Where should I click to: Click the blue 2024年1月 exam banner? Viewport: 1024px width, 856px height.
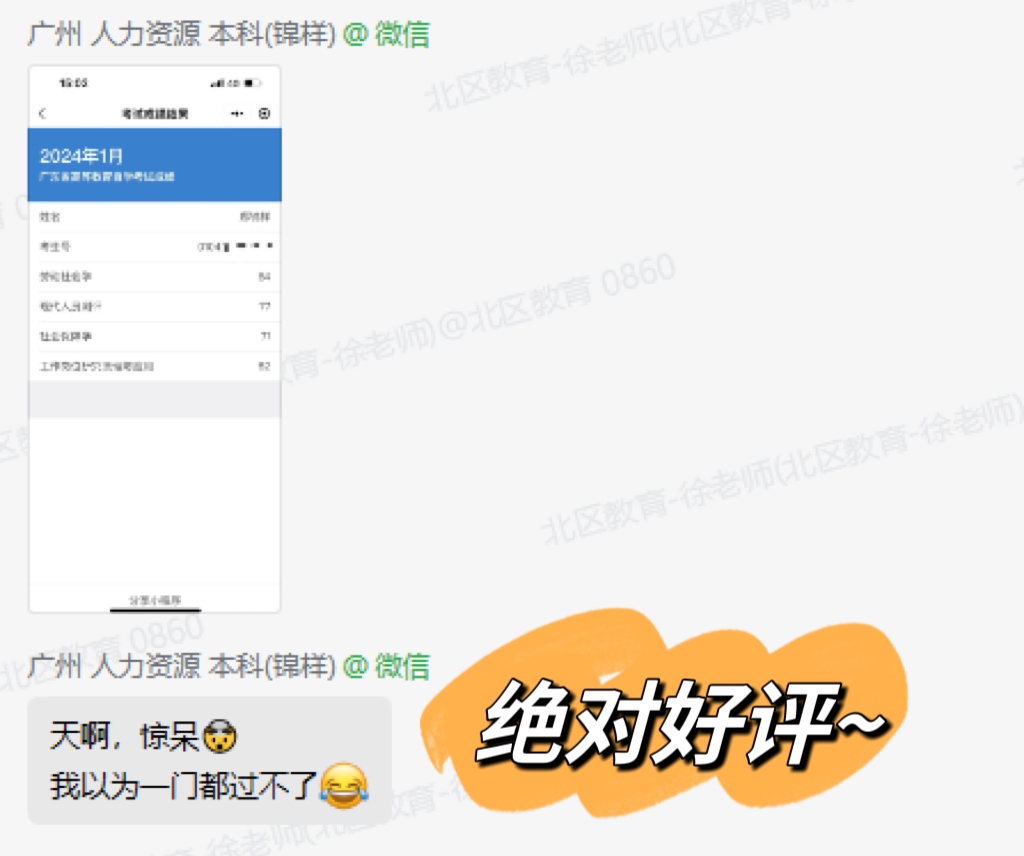[x=155, y=165]
